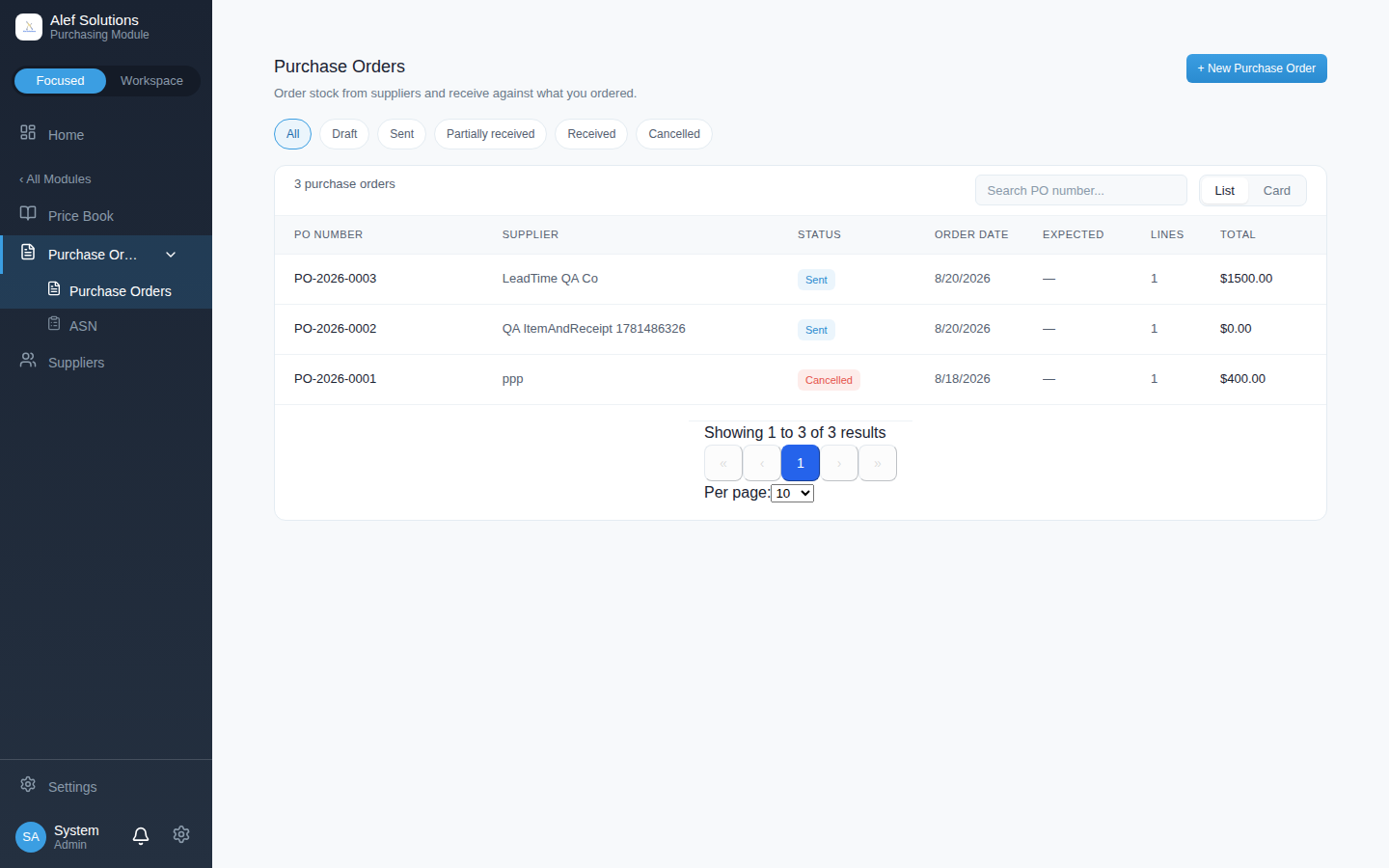1389x868 pixels.
Task: Select the Cancelled filter tab
Action: click(x=674, y=134)
